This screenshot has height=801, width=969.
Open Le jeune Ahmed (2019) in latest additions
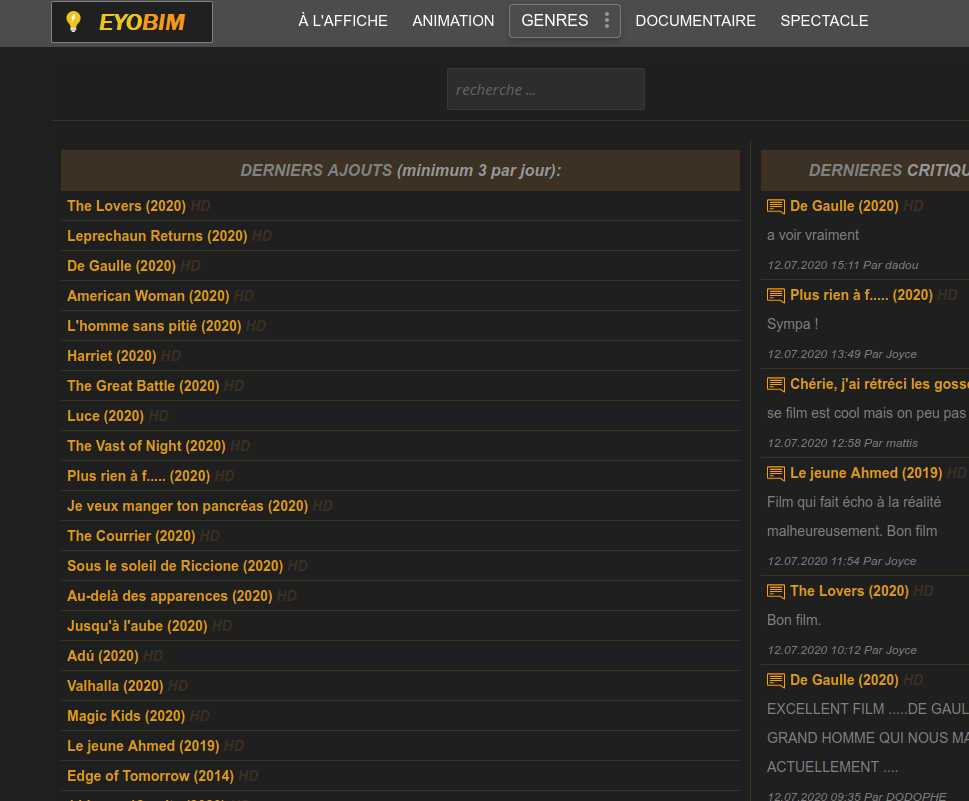point(143,746)
